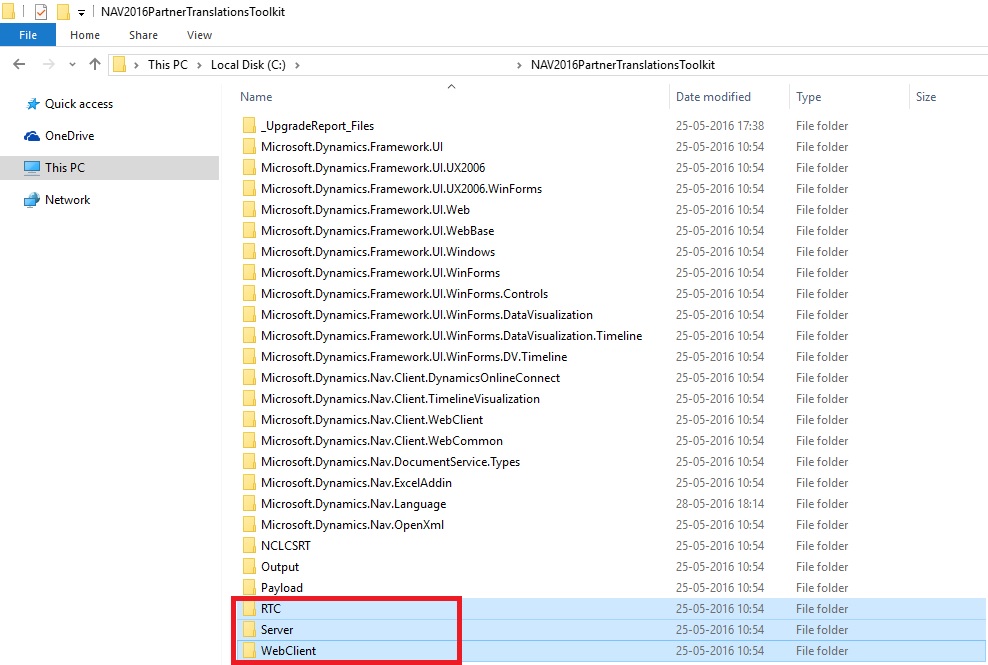Sort files by the Name column header
The height and width of the screenshot is (665, 988).
pos(256,97)
